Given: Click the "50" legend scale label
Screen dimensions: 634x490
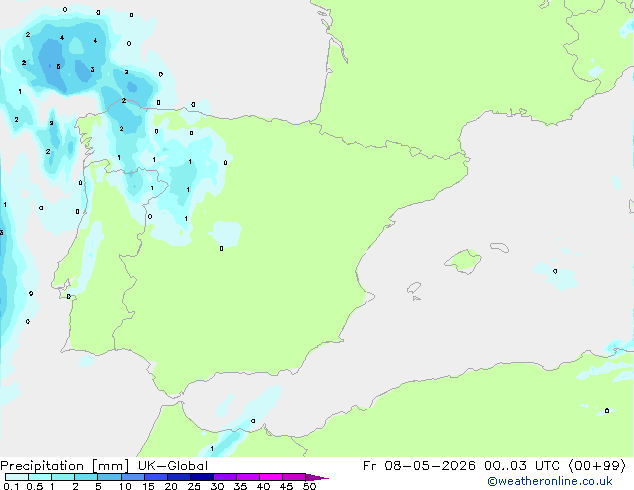Looking at the screenshot, I should tap(309, 486).
